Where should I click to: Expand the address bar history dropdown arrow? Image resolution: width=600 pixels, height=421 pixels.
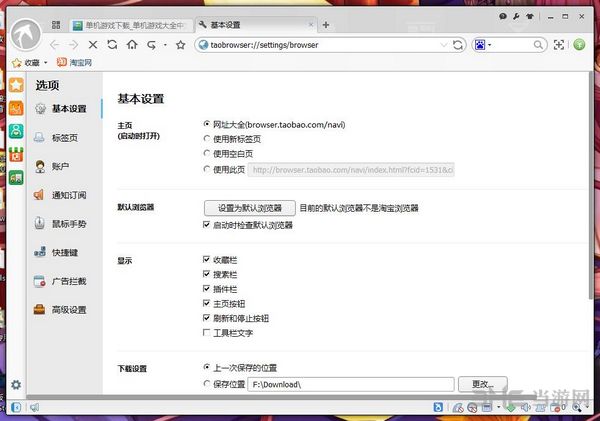click(x=443, y=45)
